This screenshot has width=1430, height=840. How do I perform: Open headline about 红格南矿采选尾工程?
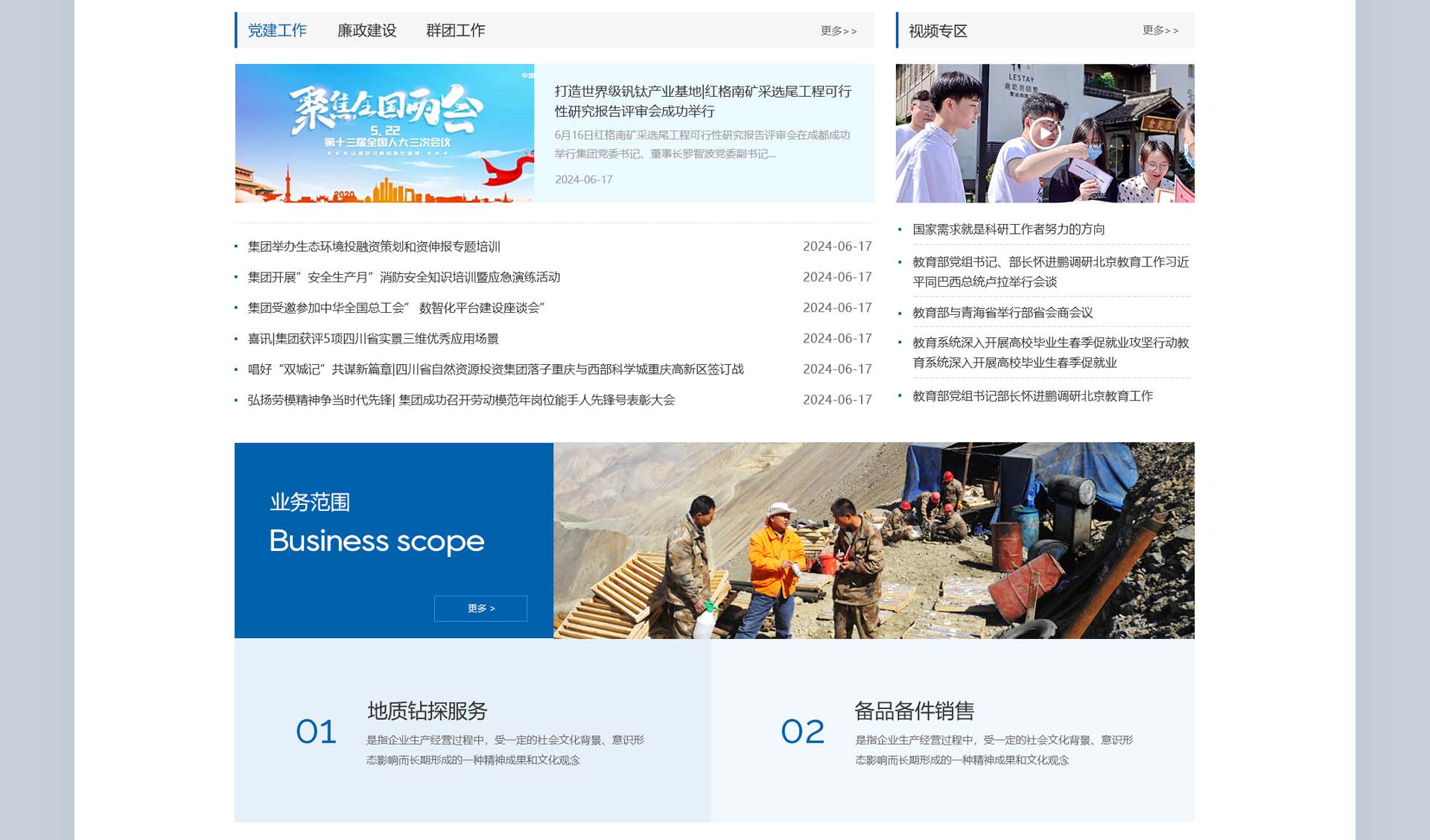702,101
